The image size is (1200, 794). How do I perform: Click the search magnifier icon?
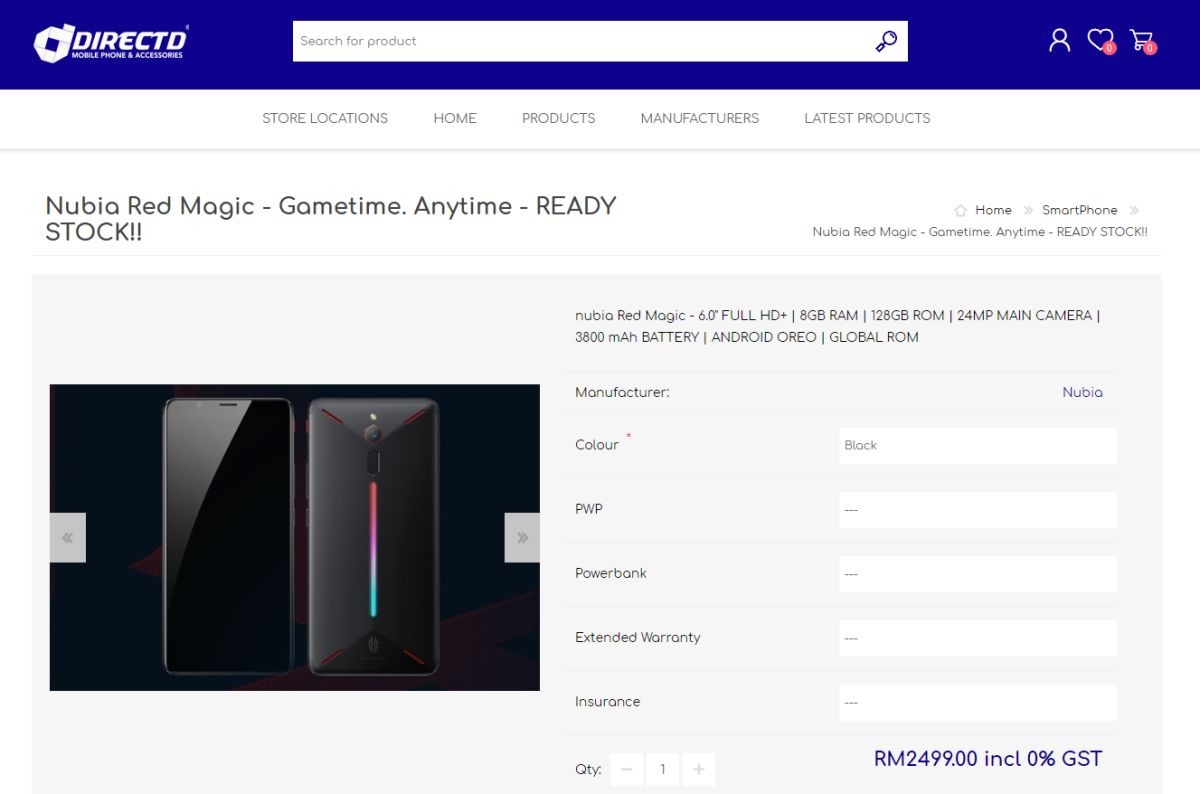[x=886, y=41]
